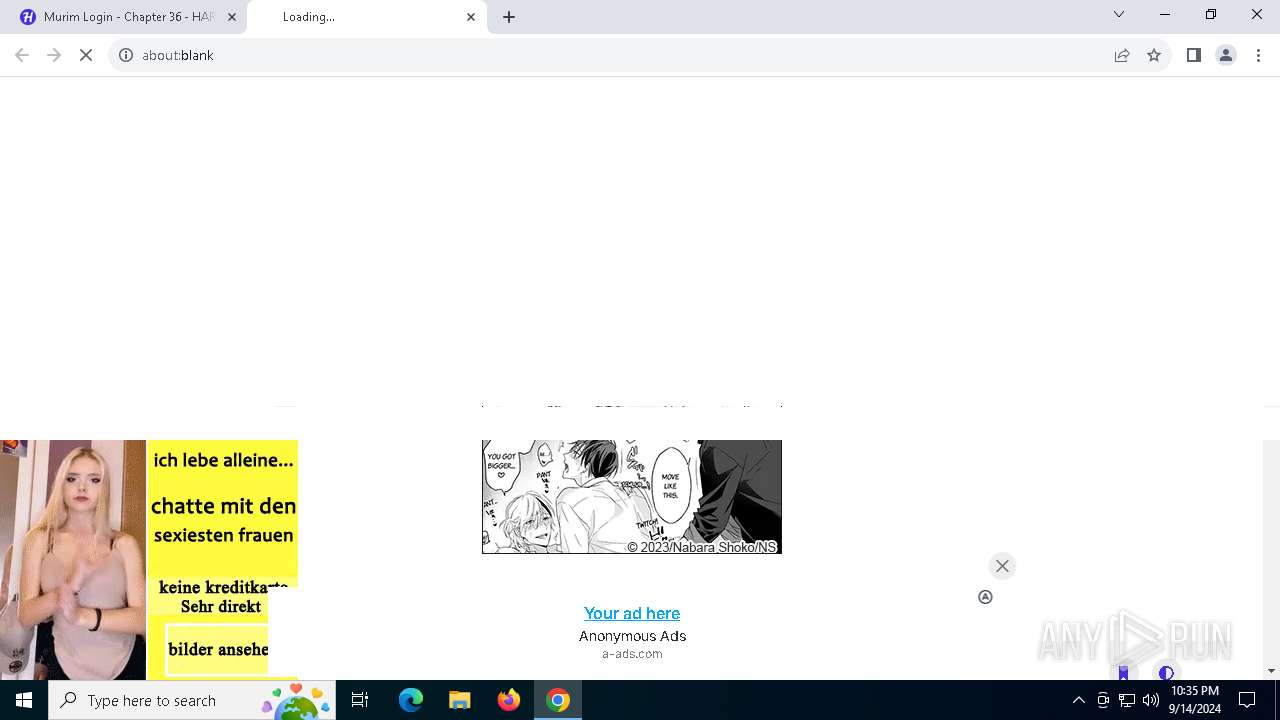Click the Anonymous Ads label
This screenshot has width=1280, height=720.
pos(632,636)
